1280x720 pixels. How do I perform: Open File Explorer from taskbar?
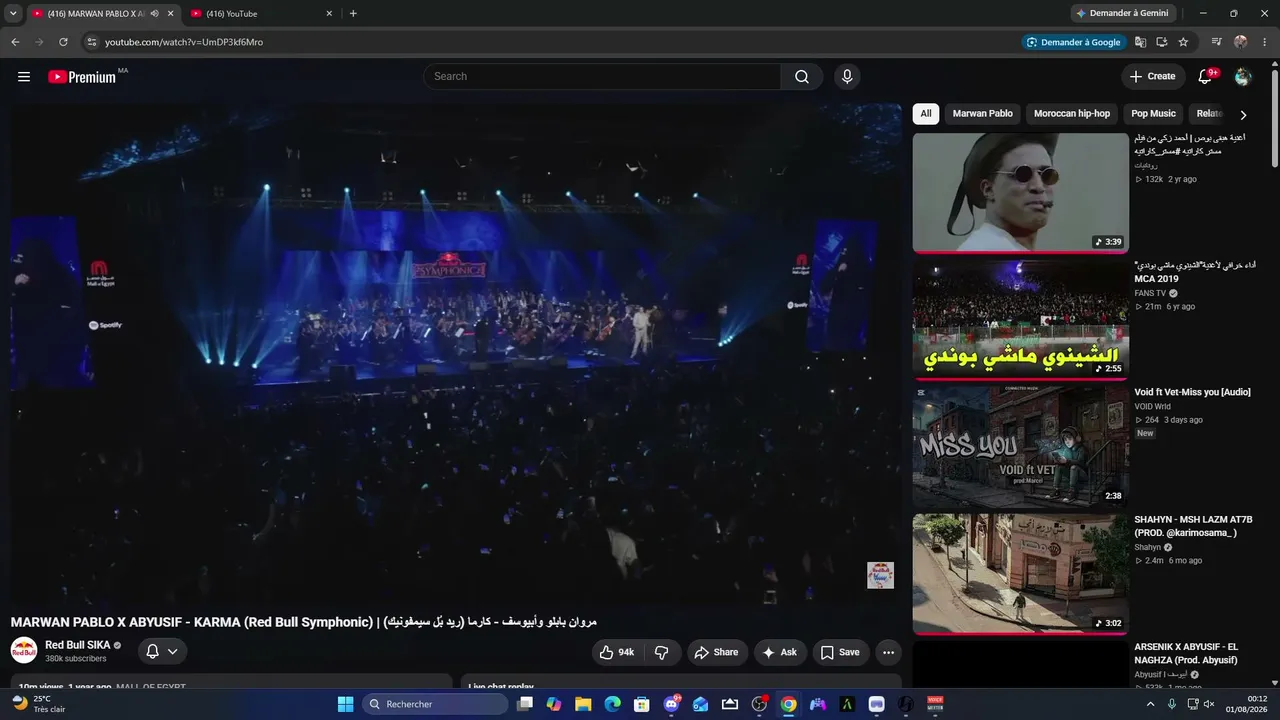point(583,704)
